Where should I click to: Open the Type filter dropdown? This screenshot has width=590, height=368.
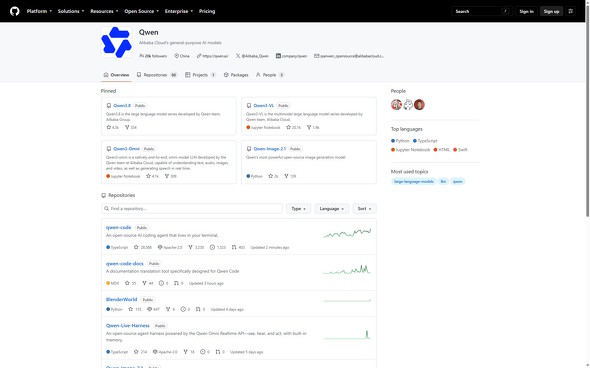point(298,209)
